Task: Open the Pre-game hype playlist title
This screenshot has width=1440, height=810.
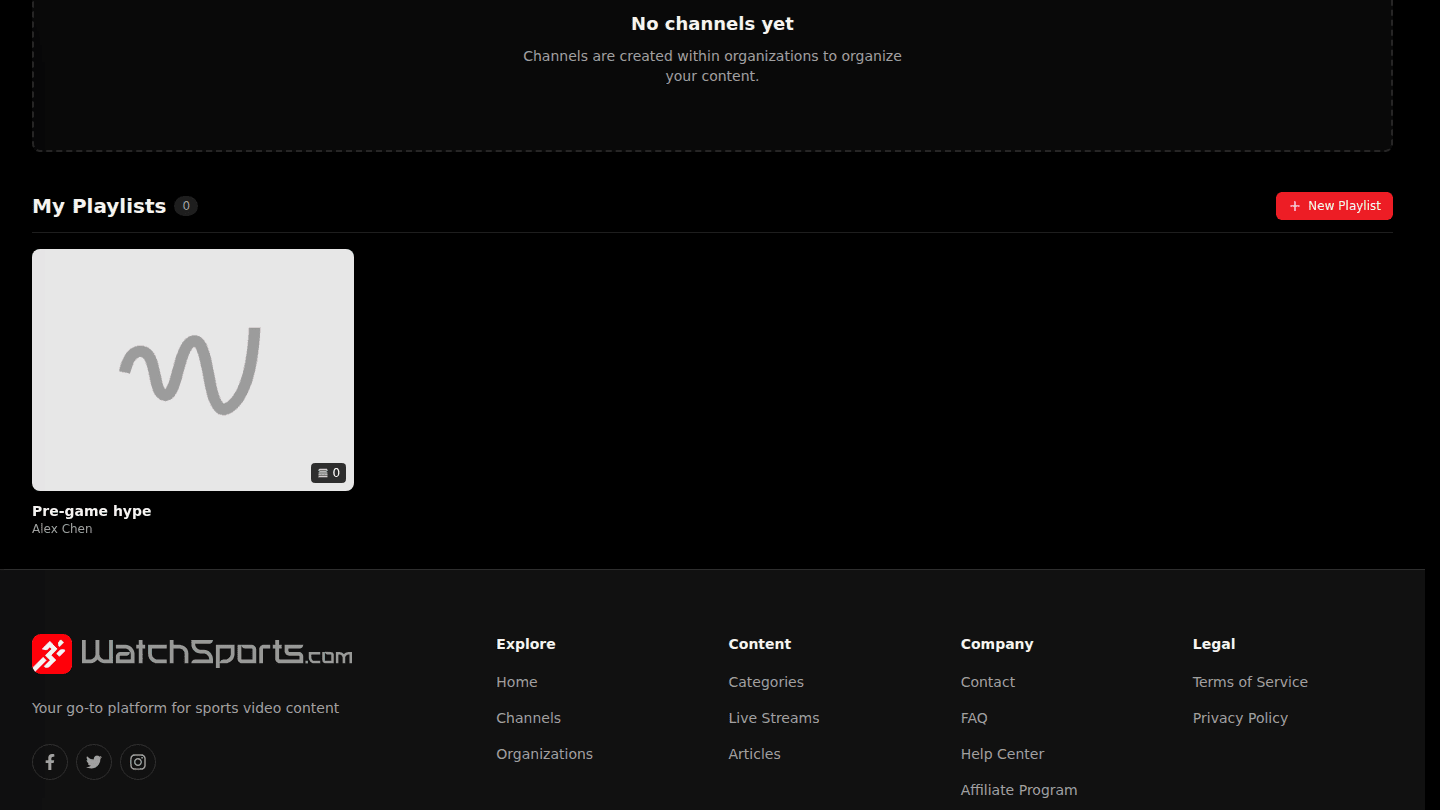Action: point(92,511)
